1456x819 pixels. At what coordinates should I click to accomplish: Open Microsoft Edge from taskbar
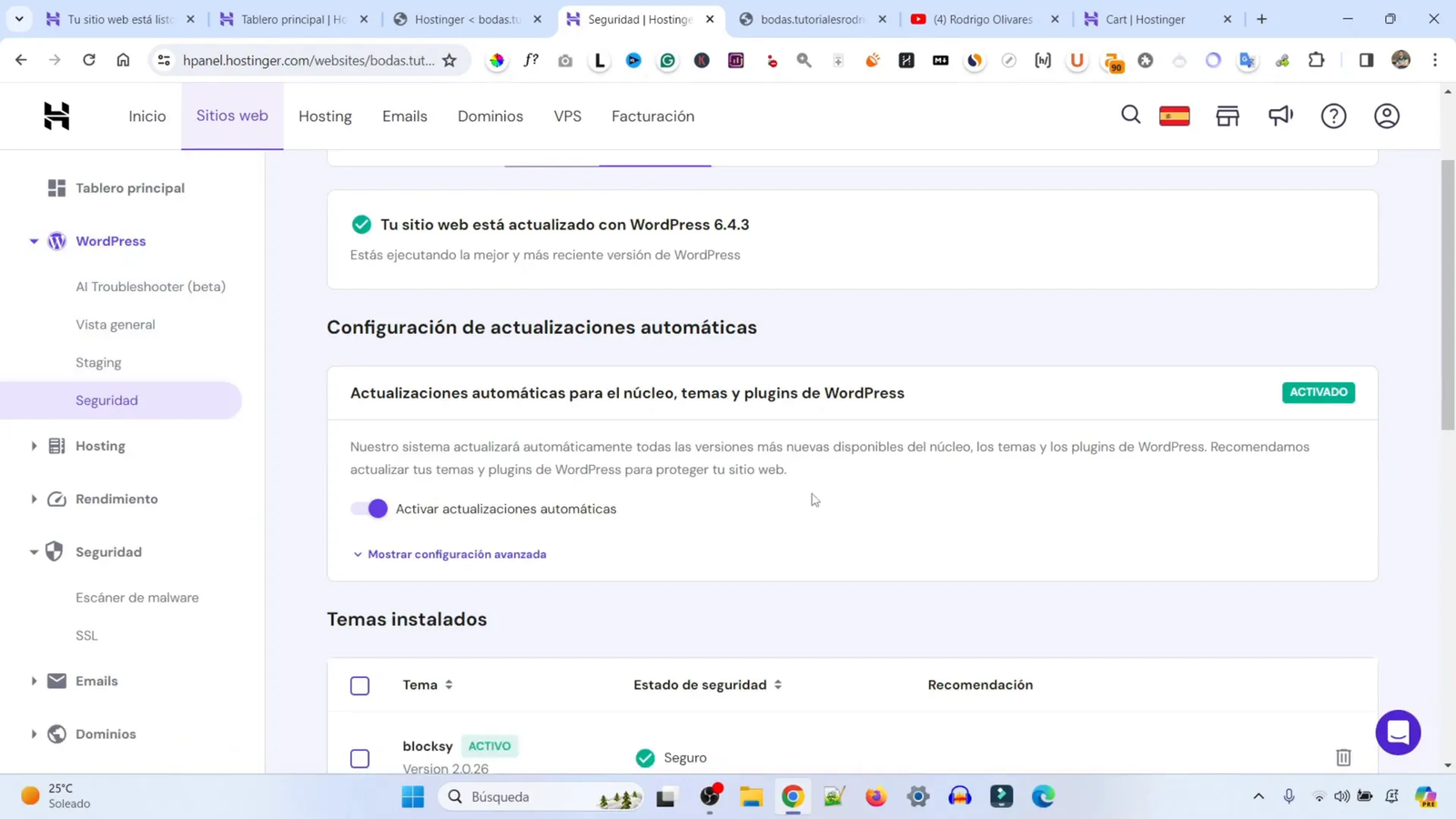click(1043, 796)
